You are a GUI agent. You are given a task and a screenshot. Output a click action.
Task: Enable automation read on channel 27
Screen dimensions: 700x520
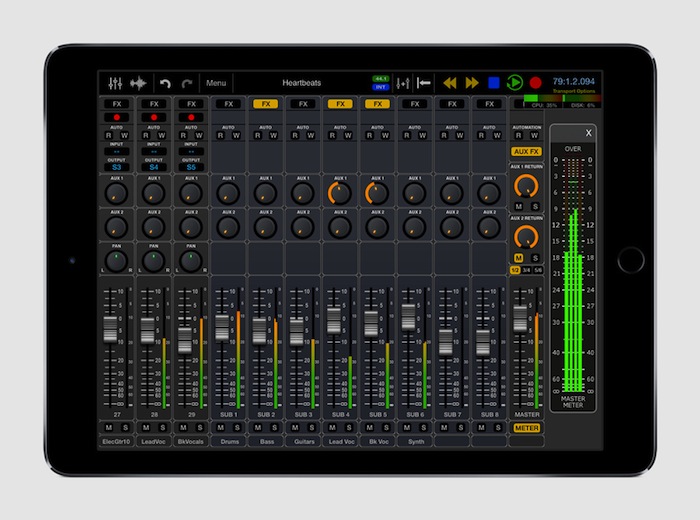(108, 135)
